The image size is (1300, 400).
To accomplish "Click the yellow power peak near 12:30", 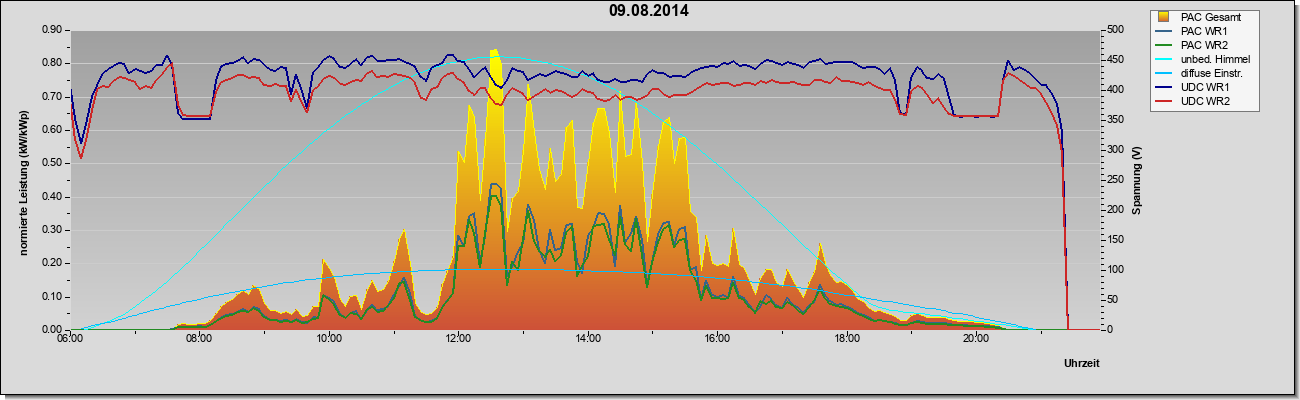I will [494, 52].
